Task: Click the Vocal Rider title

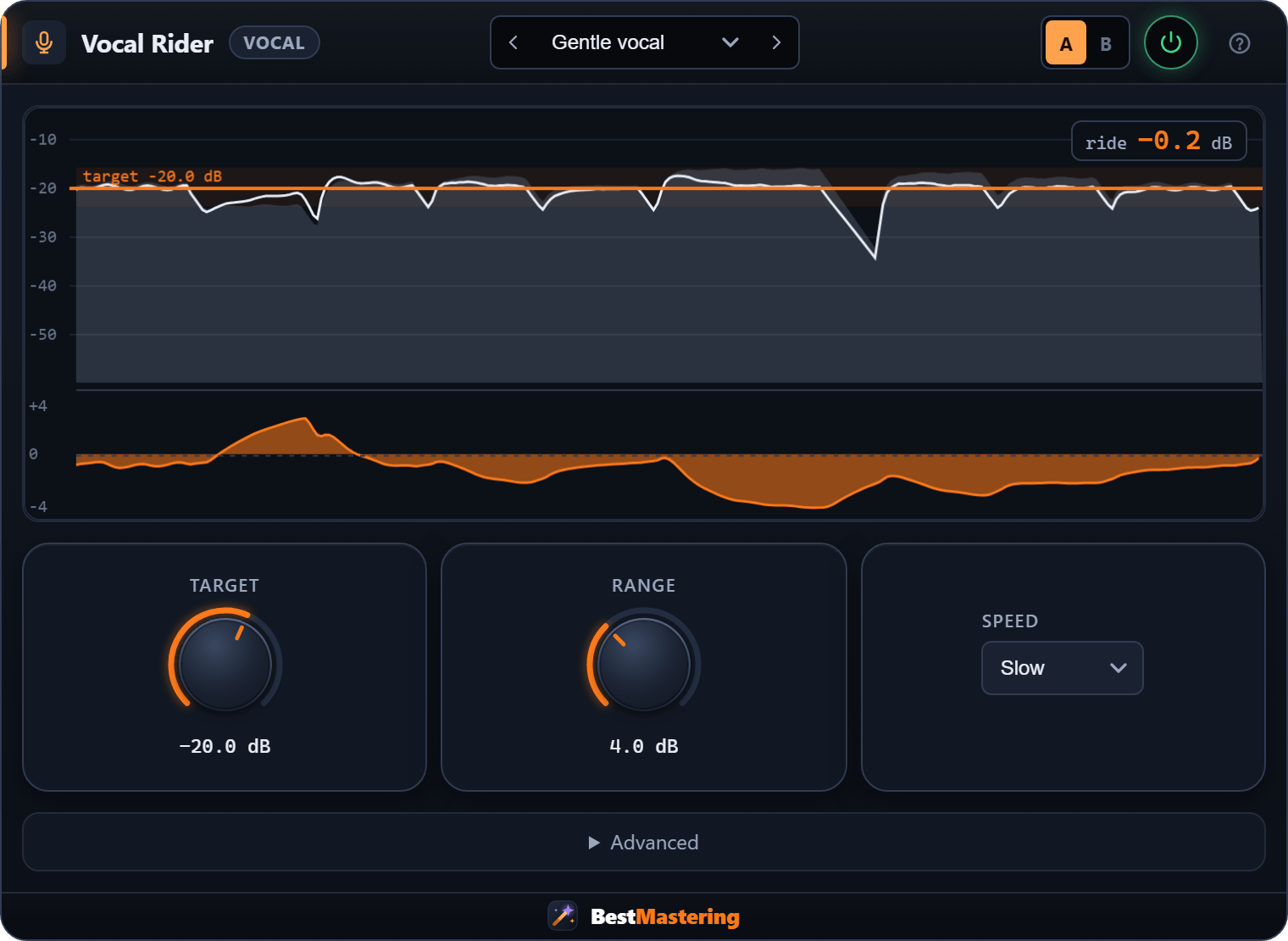Action: tap(147, 43)
